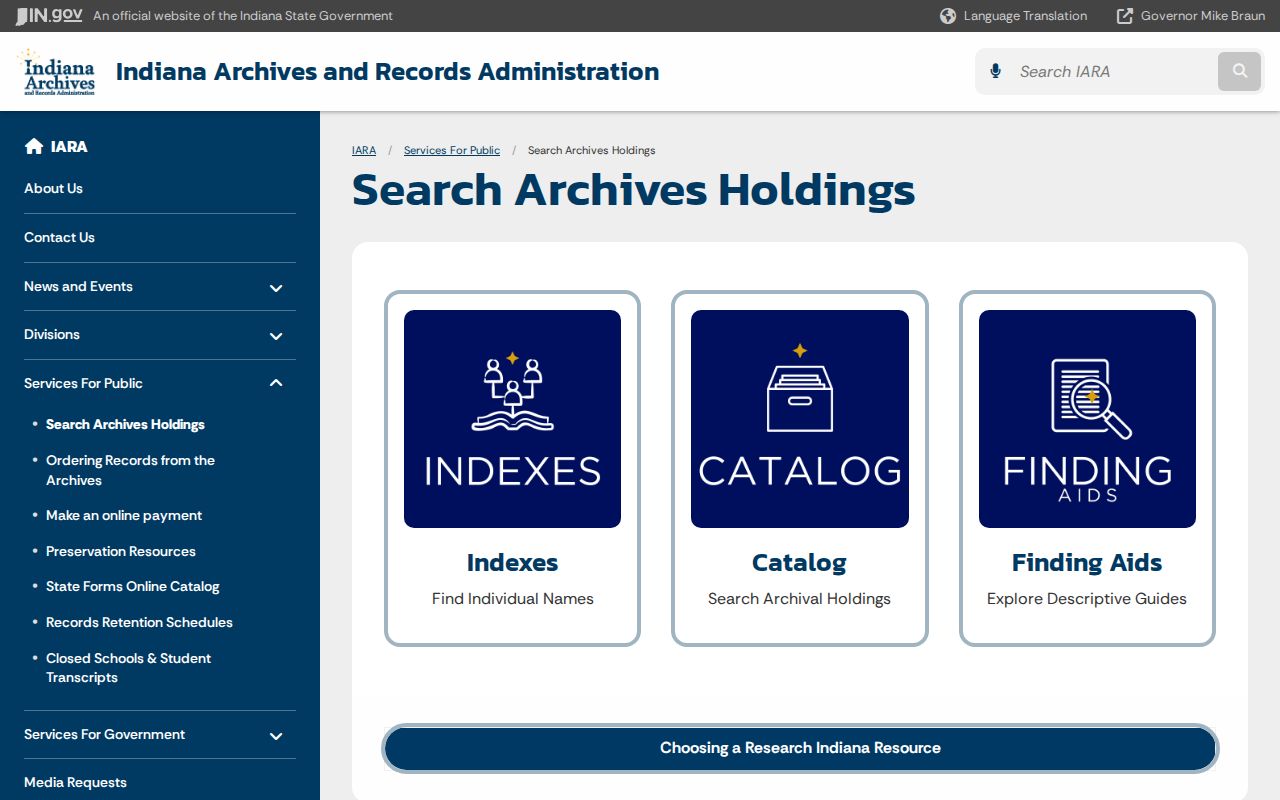Click the microphone voice search icon
Viewport: 1280px width, 800px height.
tap(995, 71)
